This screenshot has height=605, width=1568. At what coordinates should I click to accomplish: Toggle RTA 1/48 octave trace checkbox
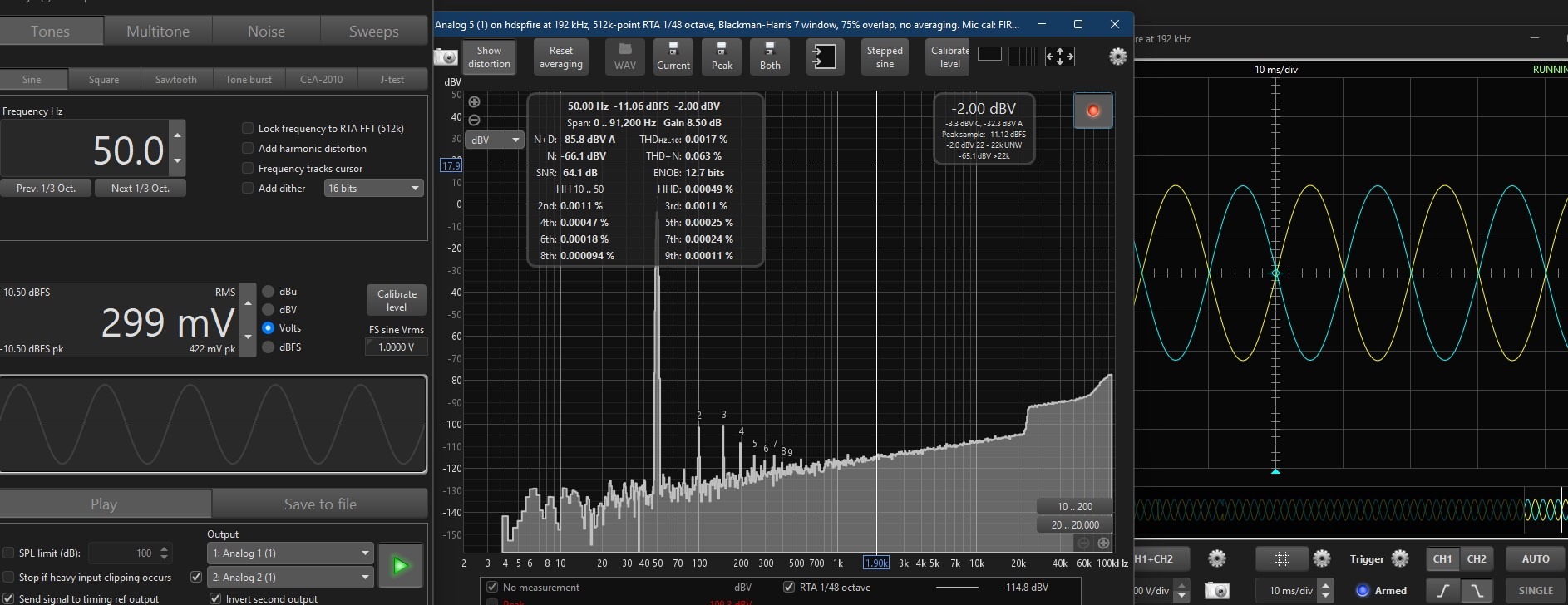pos(789,587)
